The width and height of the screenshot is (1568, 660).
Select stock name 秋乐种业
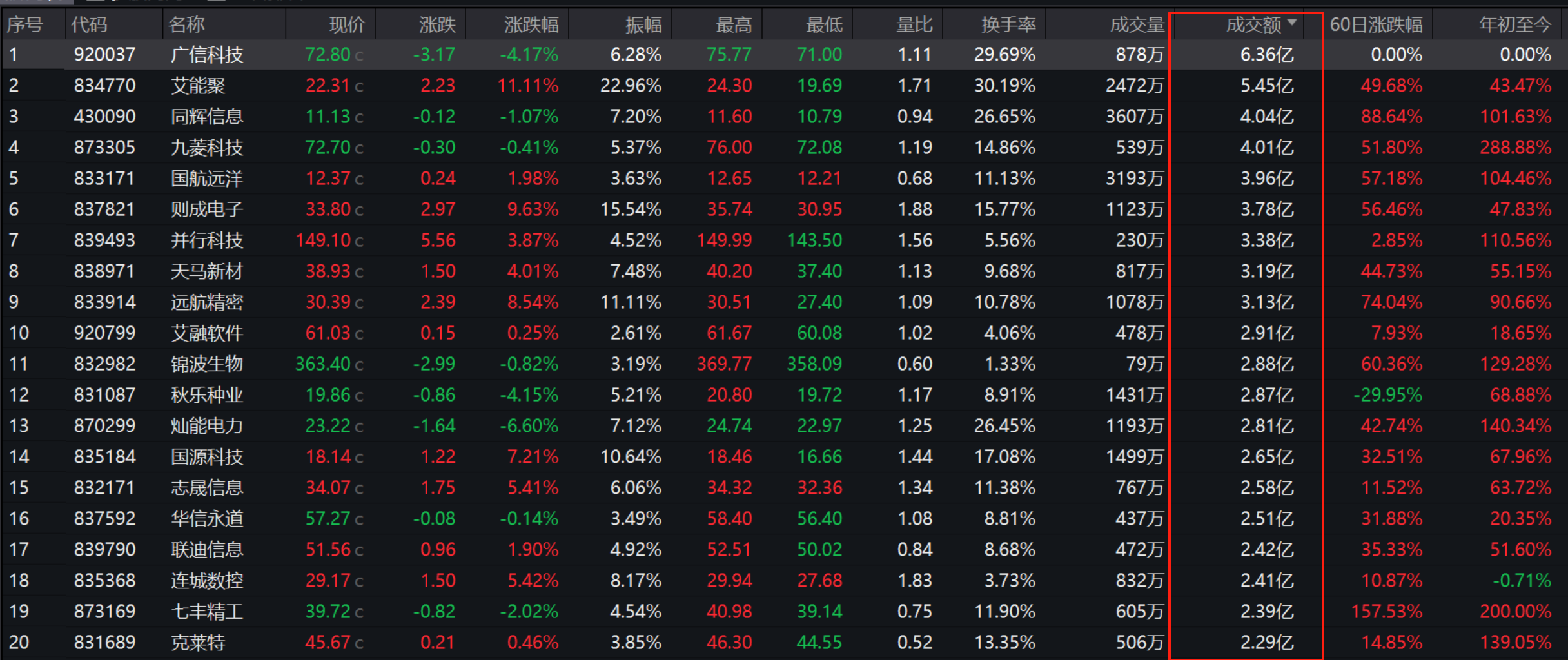coord(207,395)
